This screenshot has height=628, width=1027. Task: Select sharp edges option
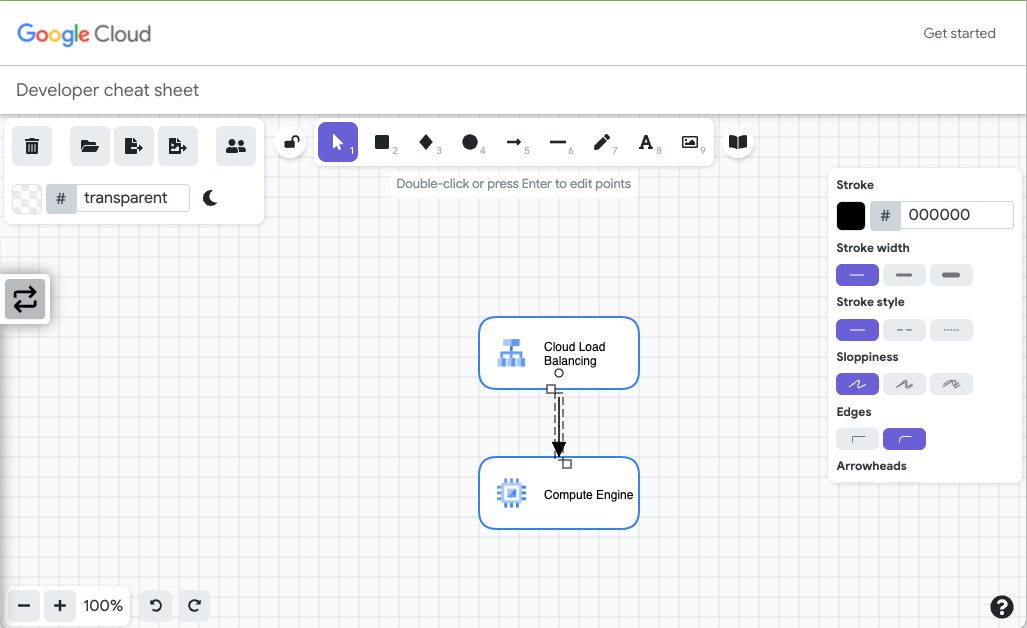tap(857, 439)
